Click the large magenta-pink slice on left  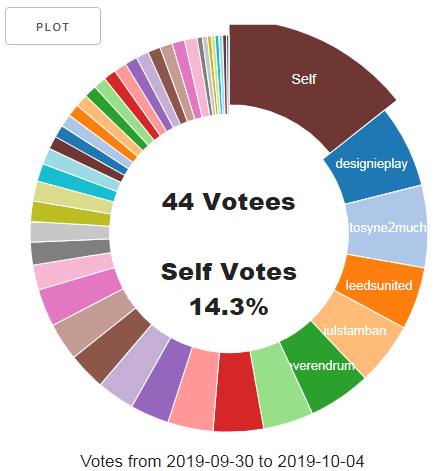click(82, 296)
